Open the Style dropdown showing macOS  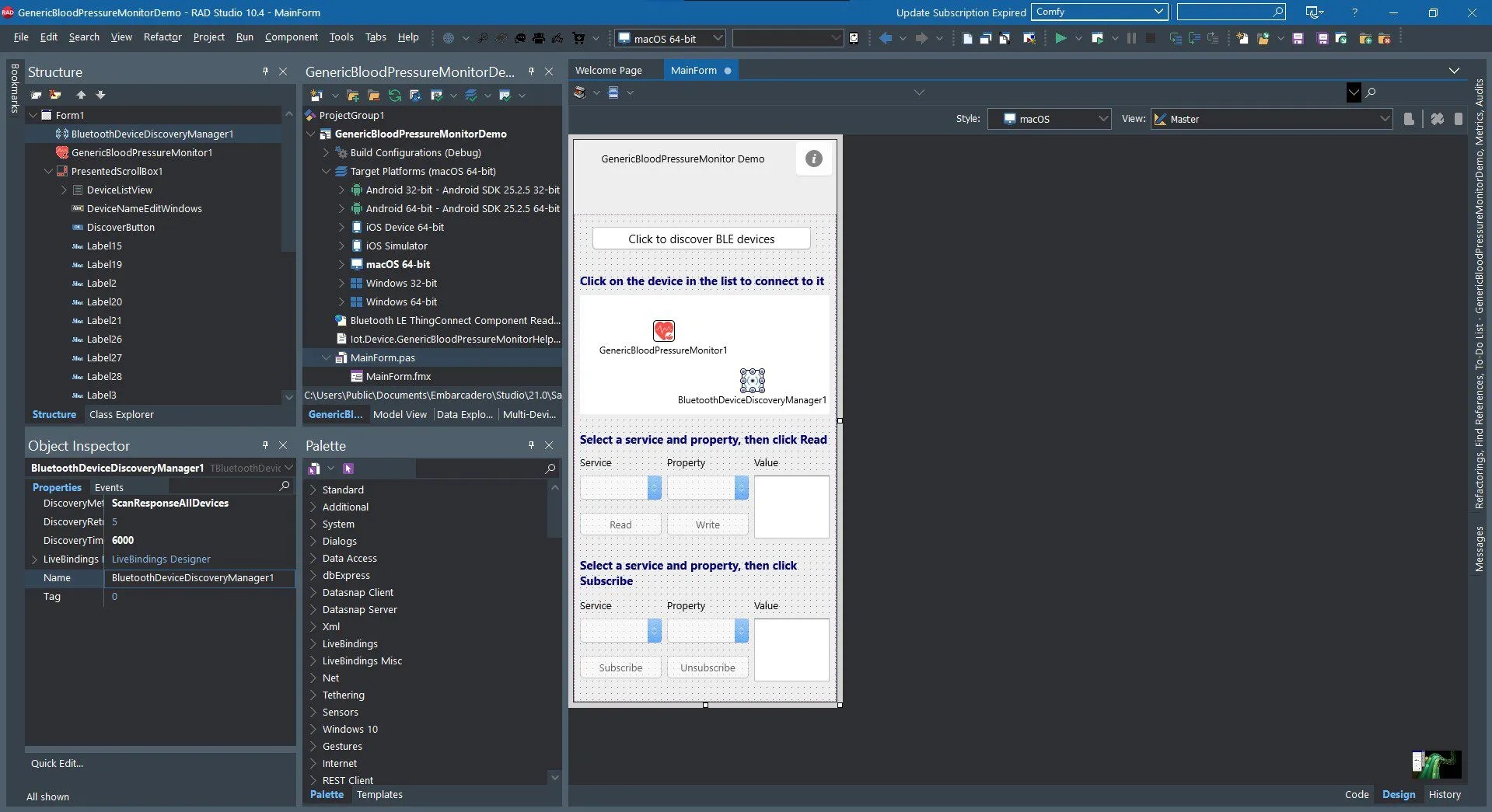[x=1048, y=119]
